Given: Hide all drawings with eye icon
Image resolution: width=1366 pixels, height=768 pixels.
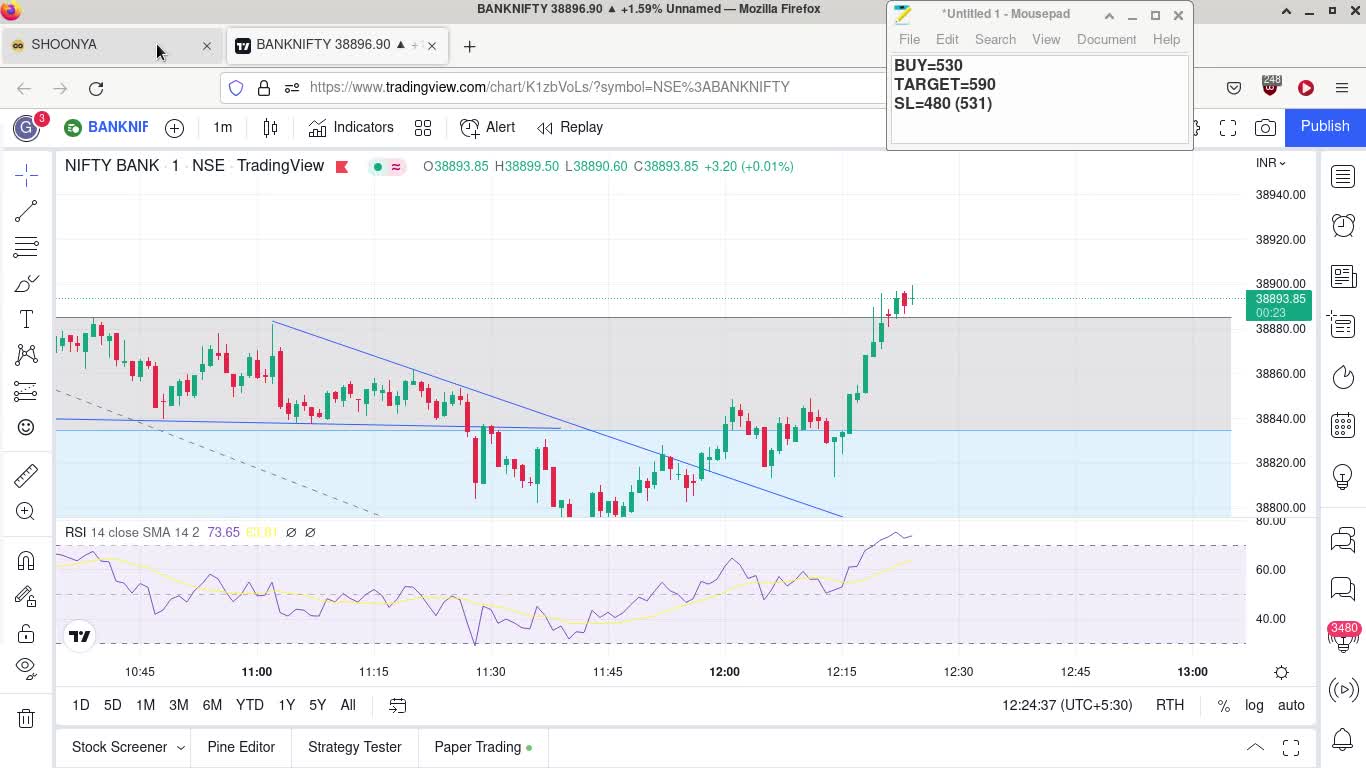Looking at the screenshot, I should pyautogui.click(x=26, y=668).
